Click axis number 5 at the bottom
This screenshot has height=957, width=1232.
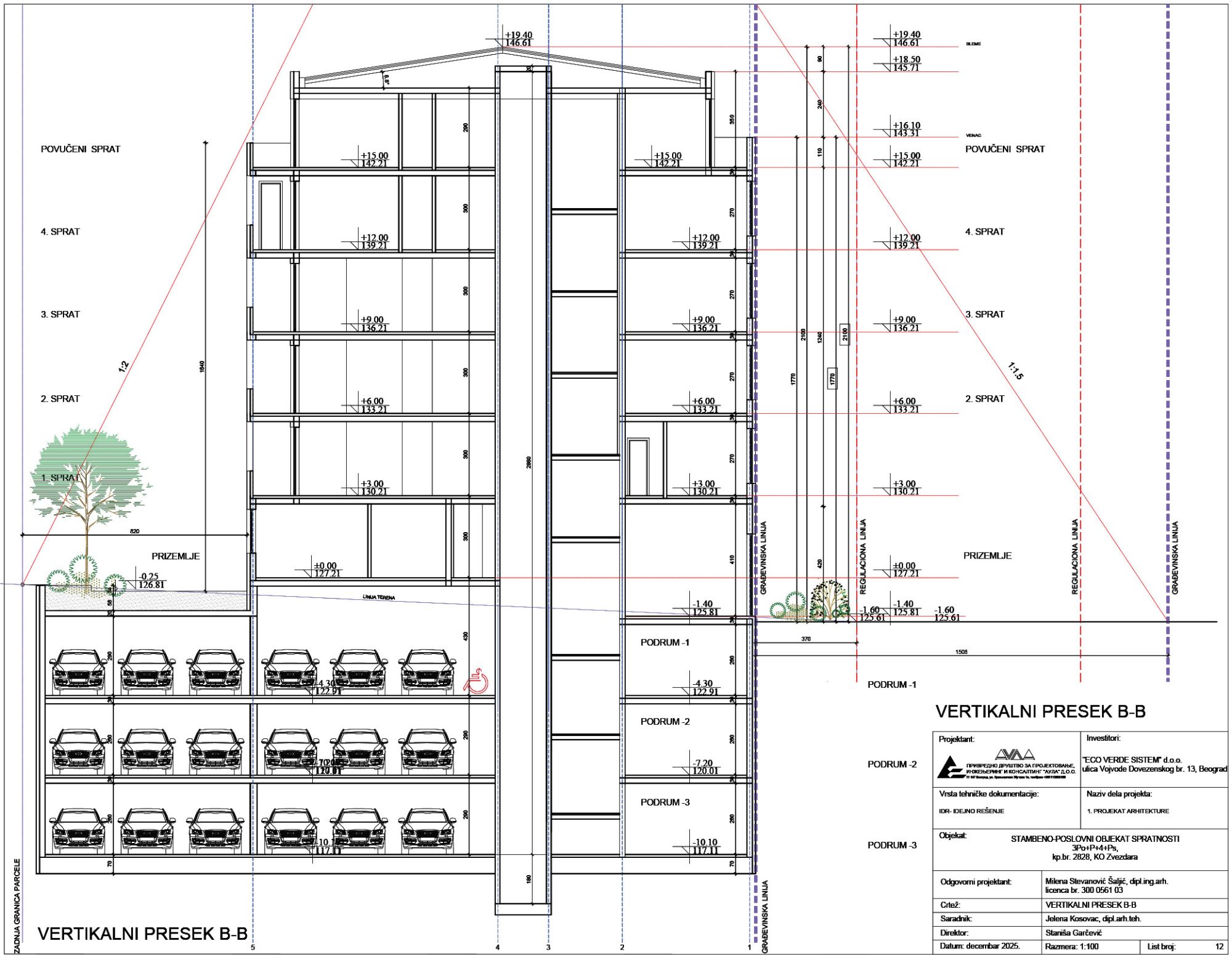tap(253, 947)
